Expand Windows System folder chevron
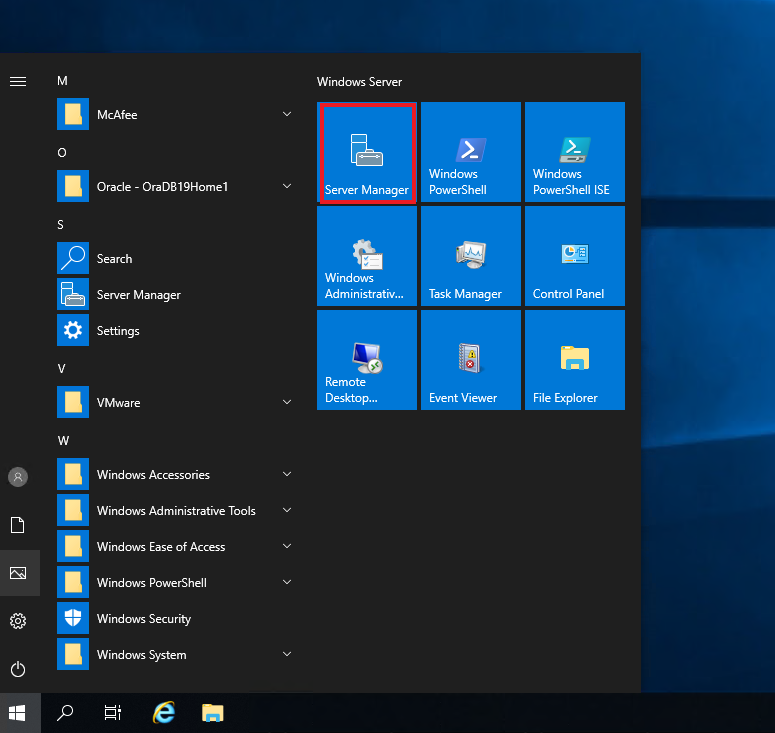The height and width of the screenshot is (733, 775). tap(287, 654)
